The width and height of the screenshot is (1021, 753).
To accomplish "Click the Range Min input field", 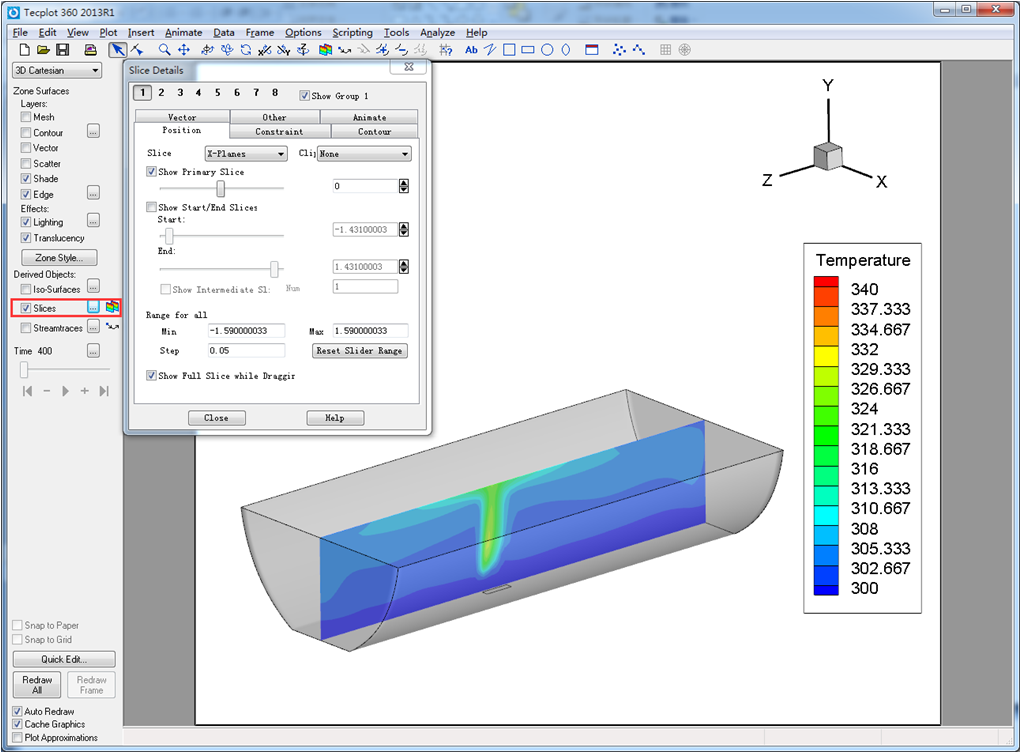I will (246, 331).
